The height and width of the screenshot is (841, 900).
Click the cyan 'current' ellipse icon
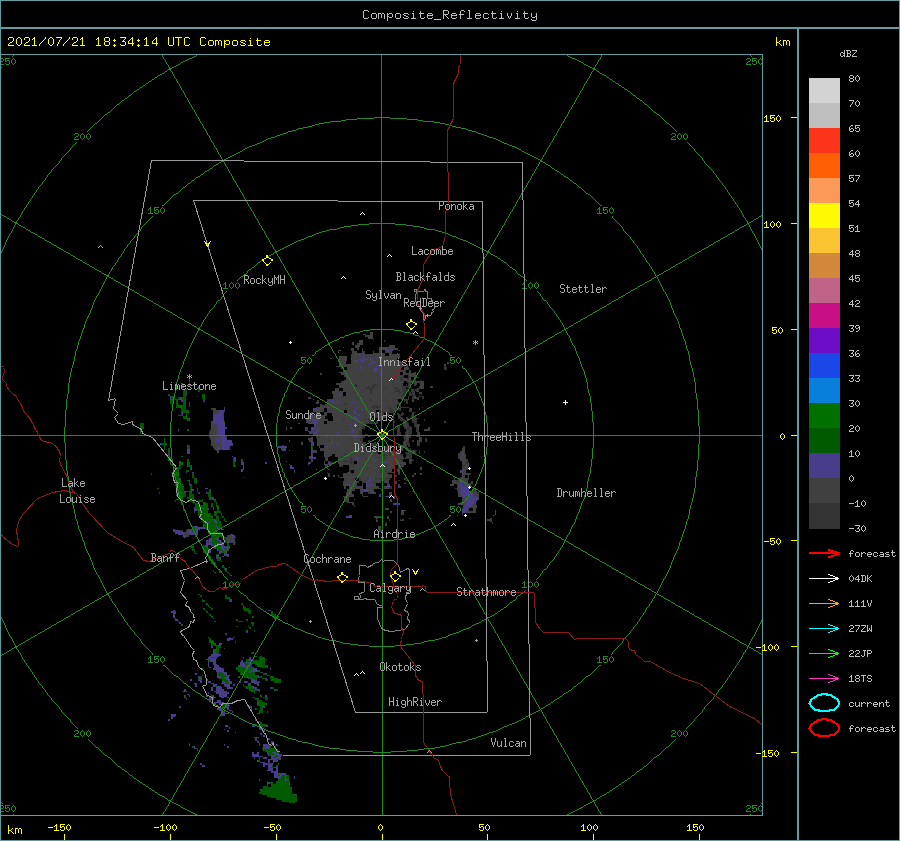pyautogui.click(x=824, y=703)
